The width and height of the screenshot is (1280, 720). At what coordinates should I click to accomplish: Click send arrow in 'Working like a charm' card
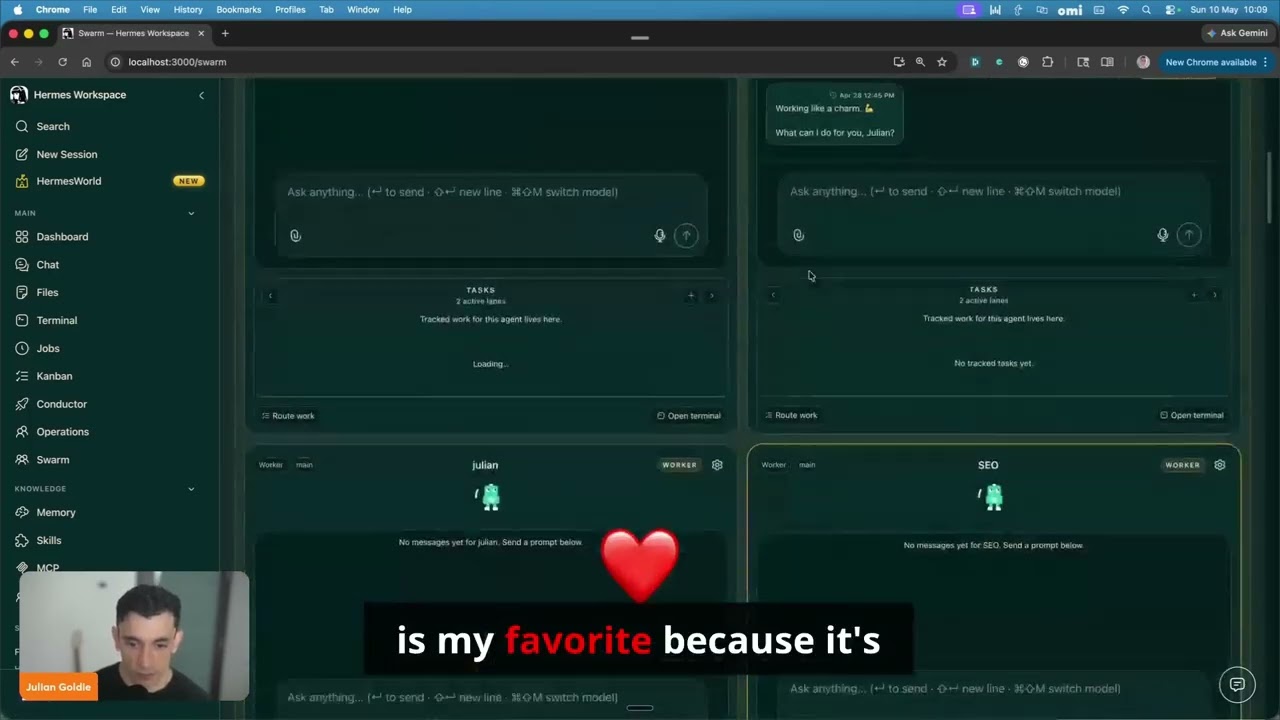click(x=1189, y=235)
